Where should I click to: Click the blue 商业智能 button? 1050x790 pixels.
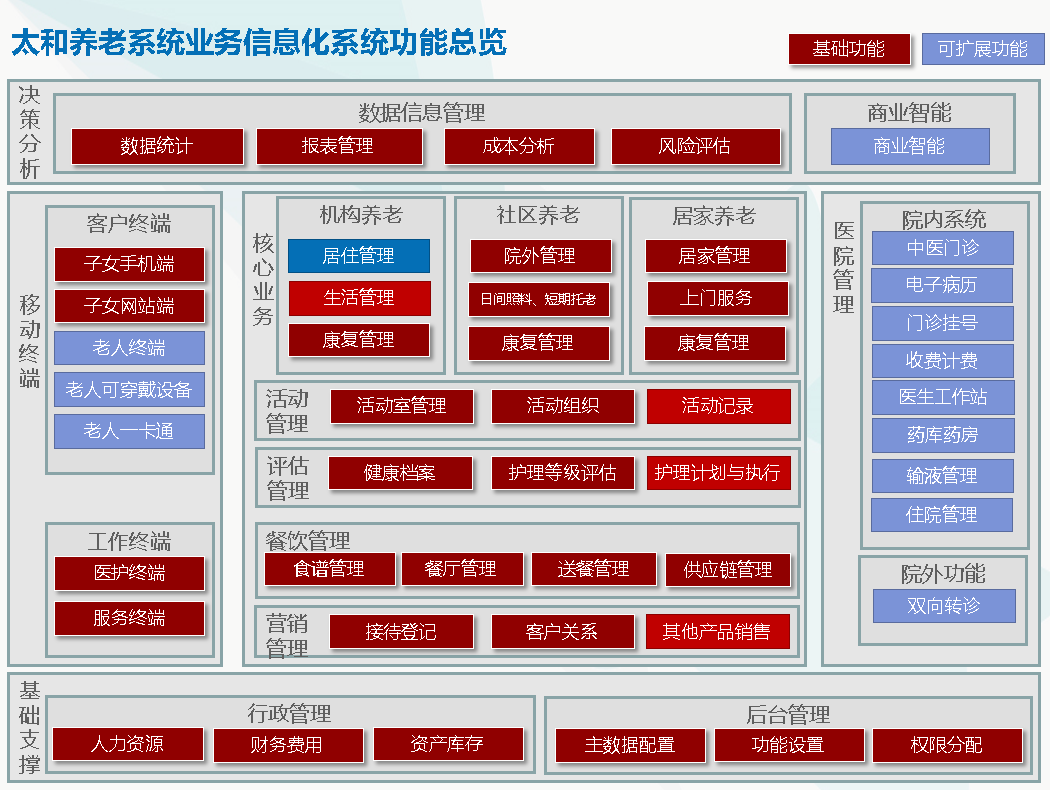click(909, 146)
